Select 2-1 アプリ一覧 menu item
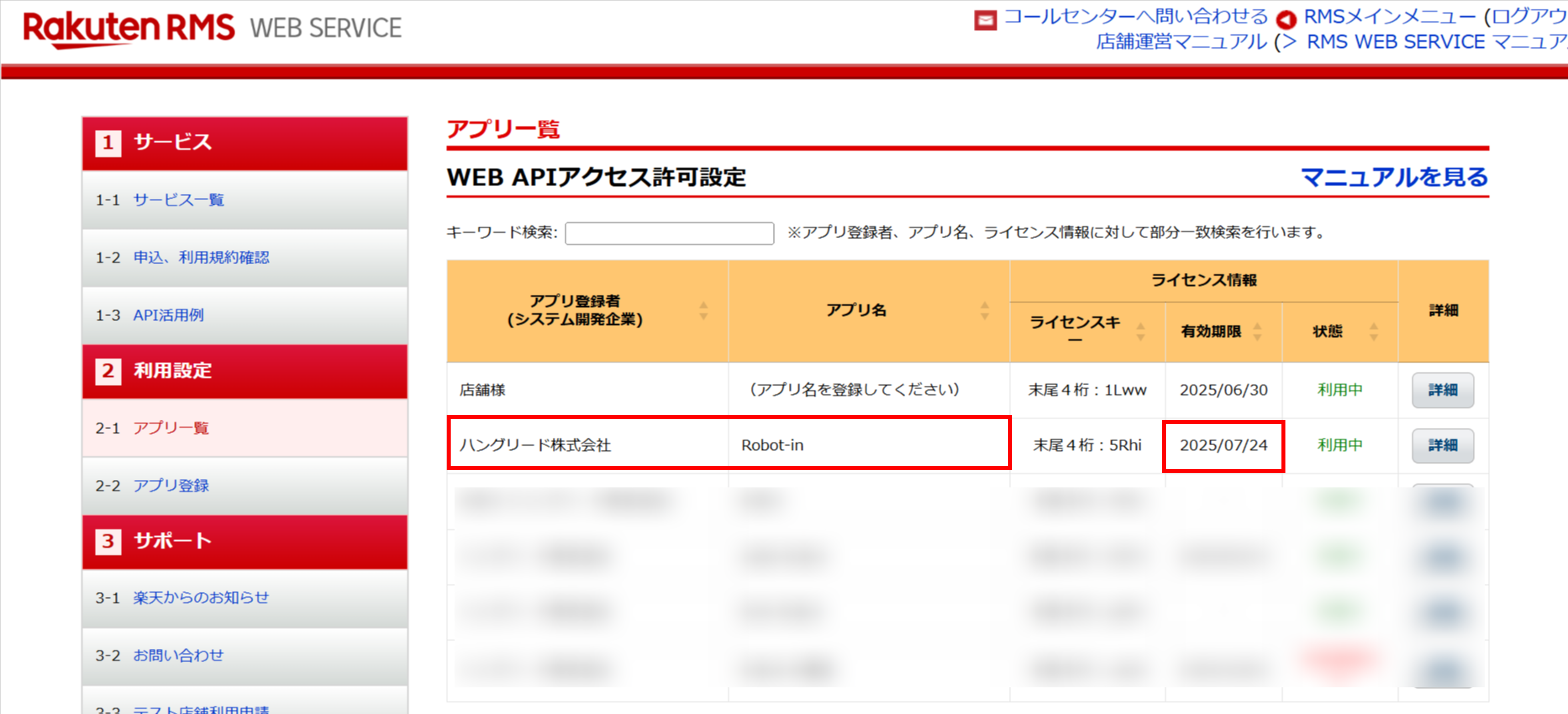Image resolution: width=1568 pixels, height=714 pixels. pos(245,428)
